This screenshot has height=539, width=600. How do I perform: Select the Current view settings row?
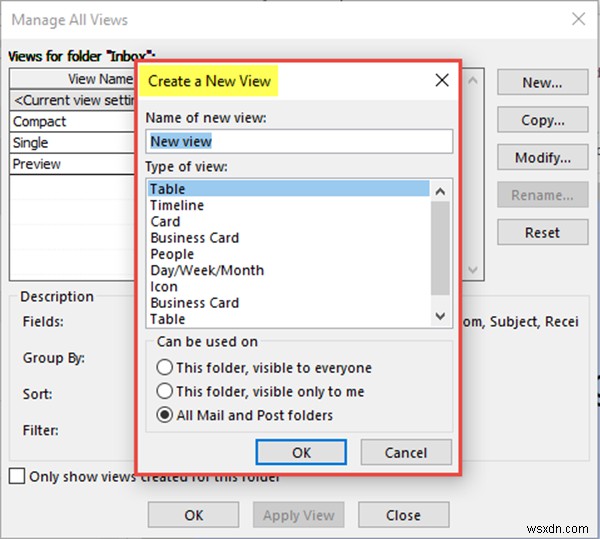click(x=73, y=100)
